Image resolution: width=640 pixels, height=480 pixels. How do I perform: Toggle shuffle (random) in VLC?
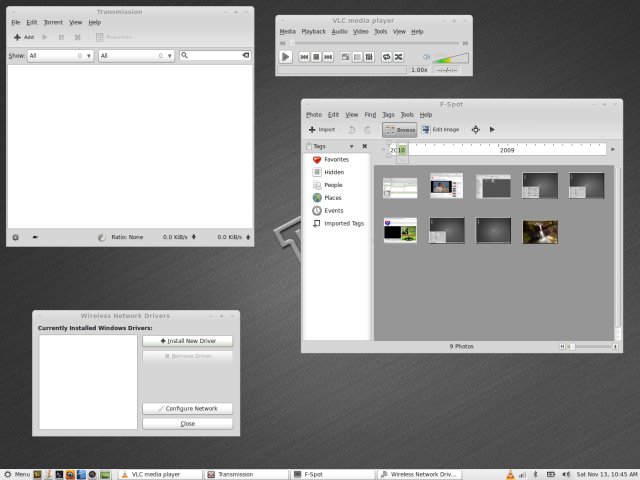point(399,58)
